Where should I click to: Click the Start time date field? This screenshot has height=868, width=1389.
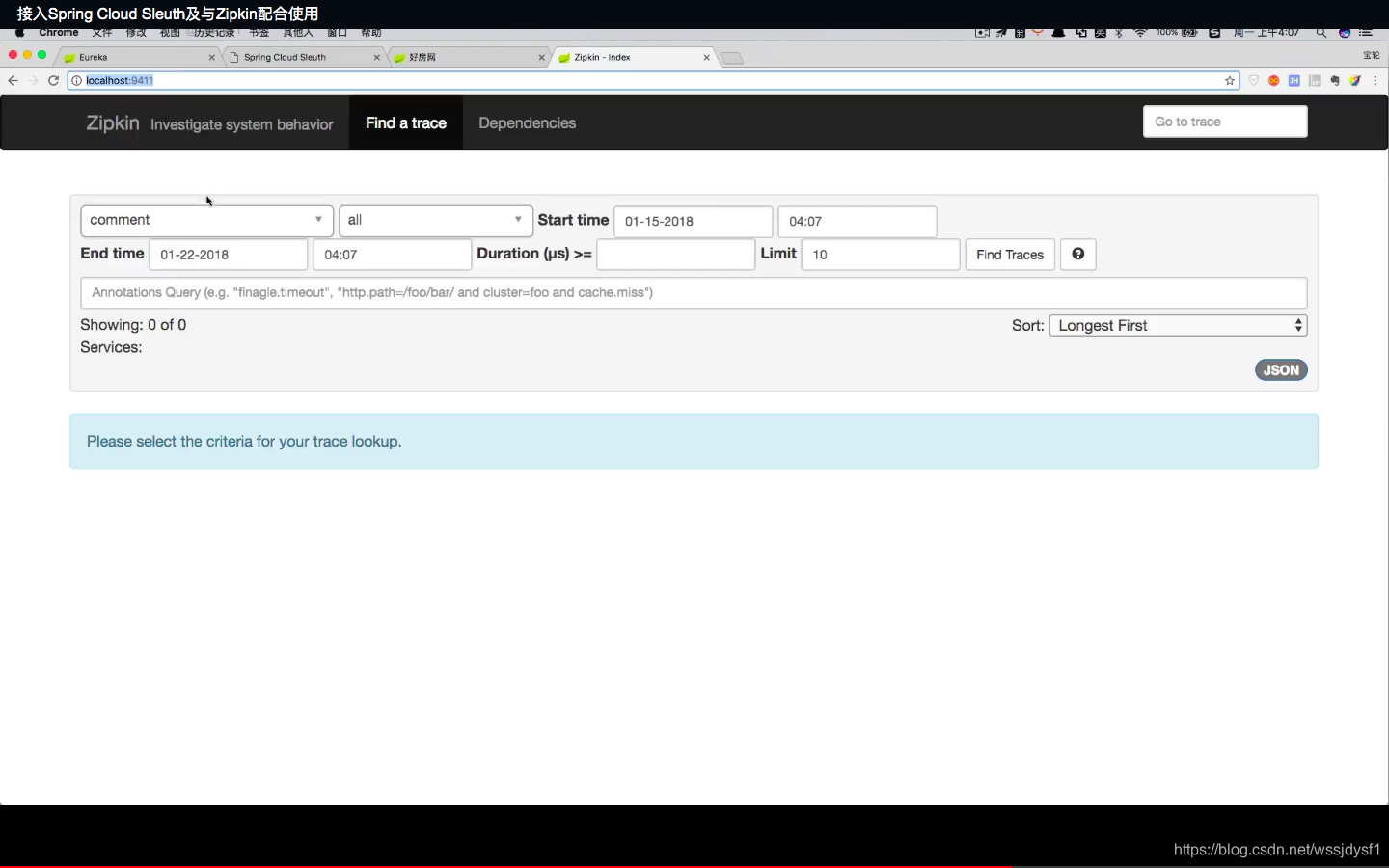pos(694,222)
